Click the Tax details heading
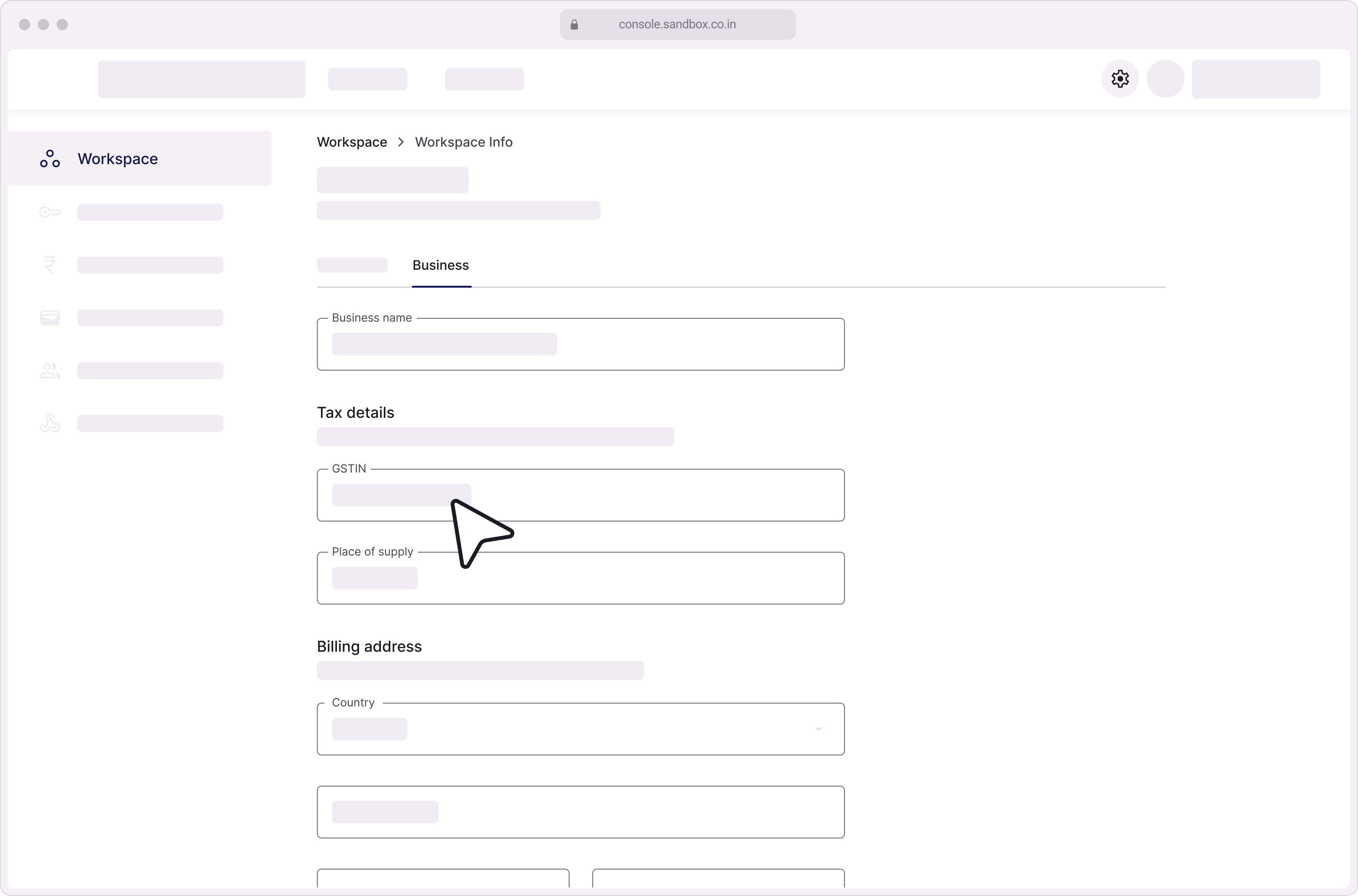The width and height of the screenshot is (1358, 896). (x=355, y=412)
